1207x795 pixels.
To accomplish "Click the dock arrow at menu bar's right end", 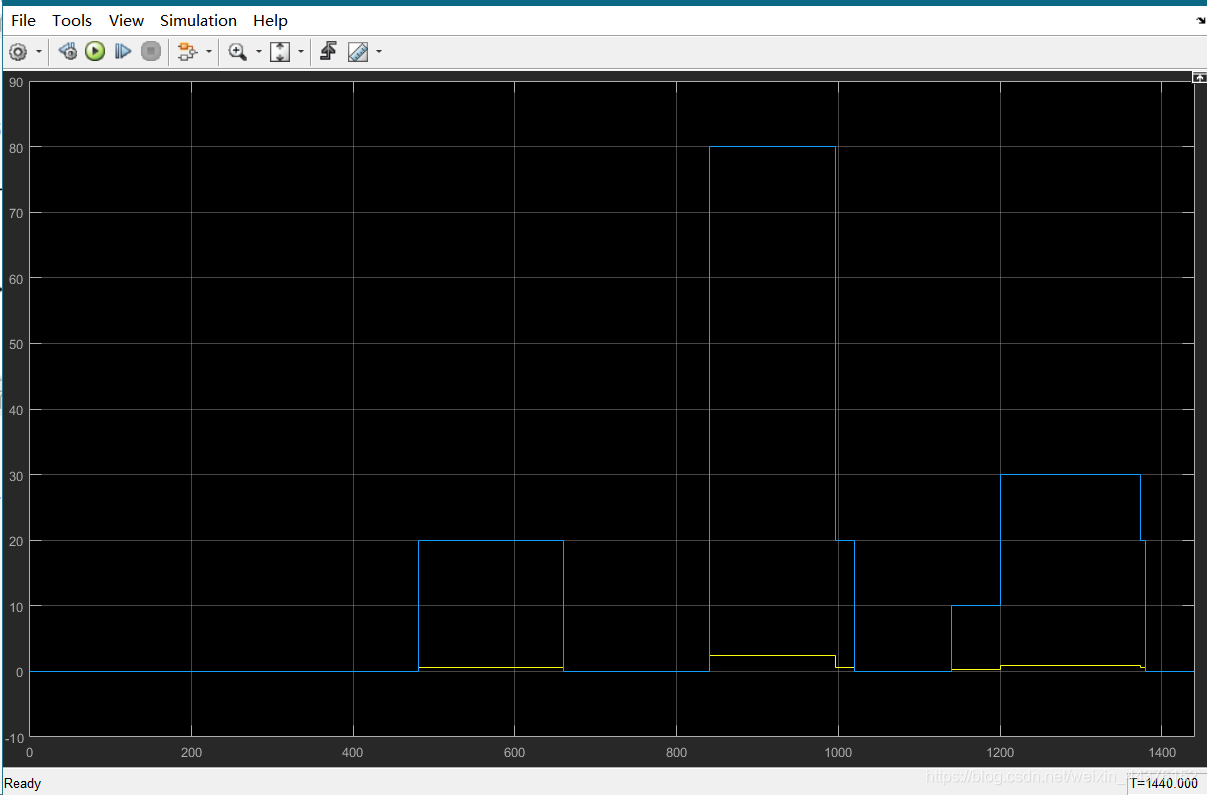I will point(1200,20).
